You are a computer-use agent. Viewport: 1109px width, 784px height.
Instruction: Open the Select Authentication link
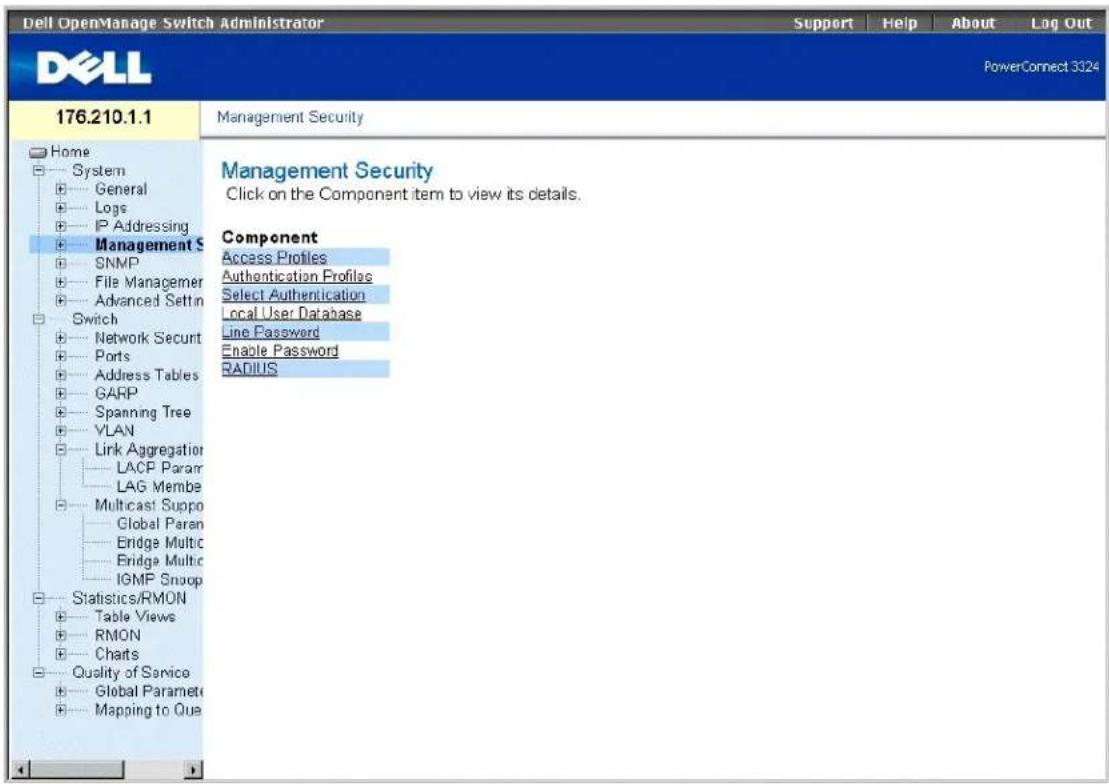(294, 294)
